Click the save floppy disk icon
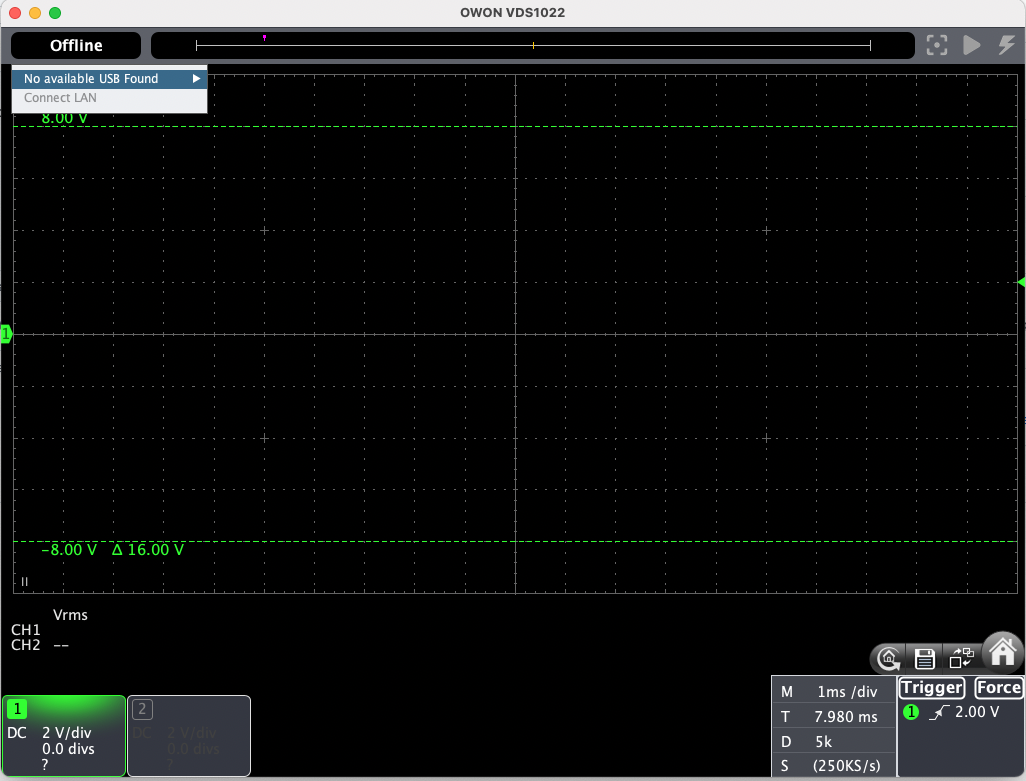 (x=924, y=659)
